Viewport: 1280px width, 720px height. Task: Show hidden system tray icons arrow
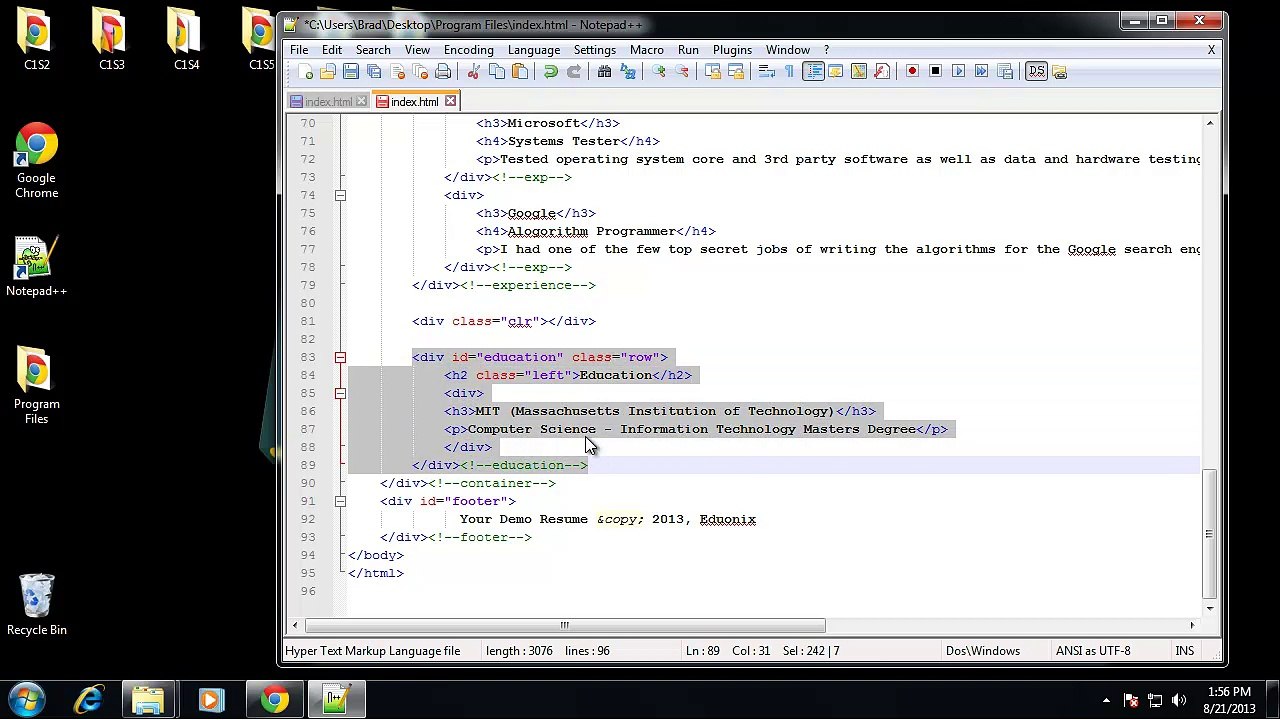[x=1106, y=700]
